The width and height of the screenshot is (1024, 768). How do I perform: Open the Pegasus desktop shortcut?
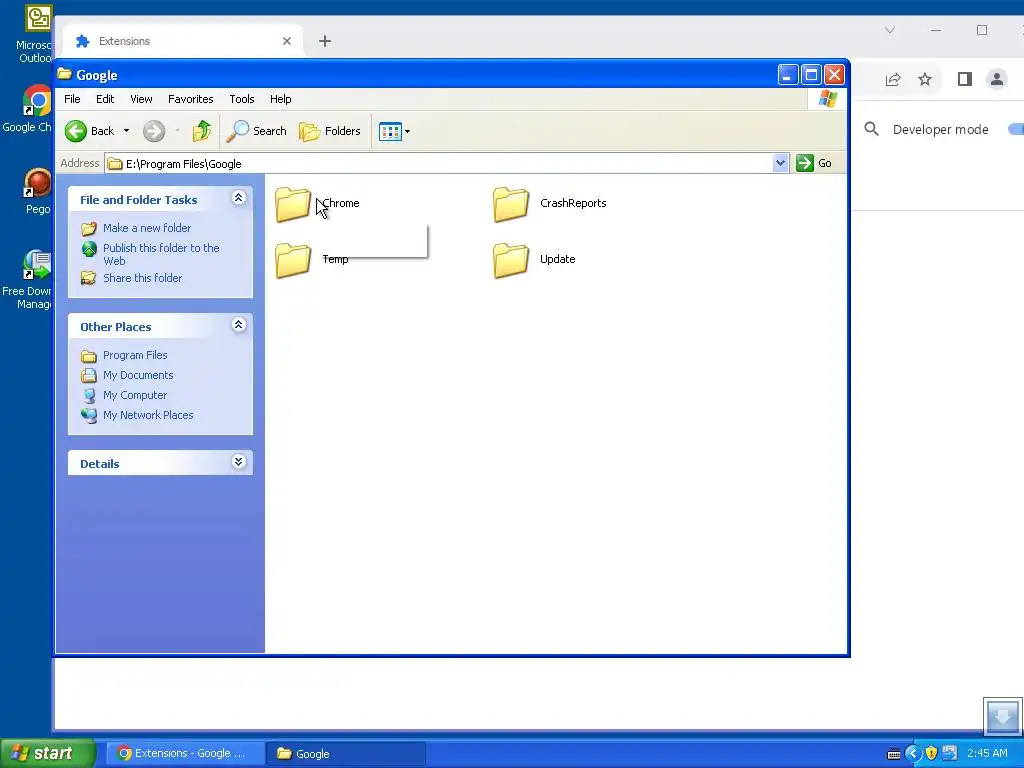tap(37, 191)
